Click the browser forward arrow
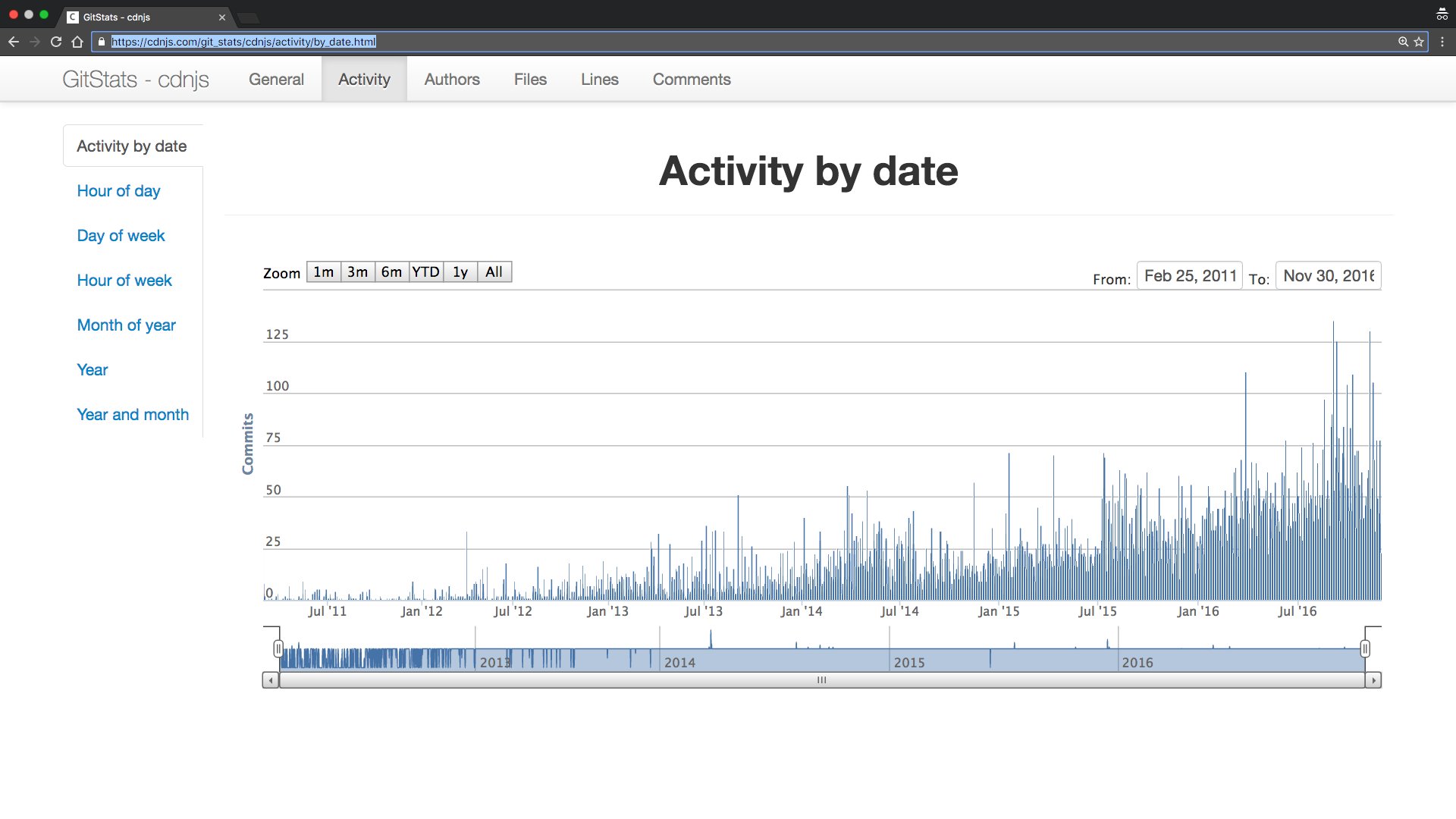 click(35, 42)
